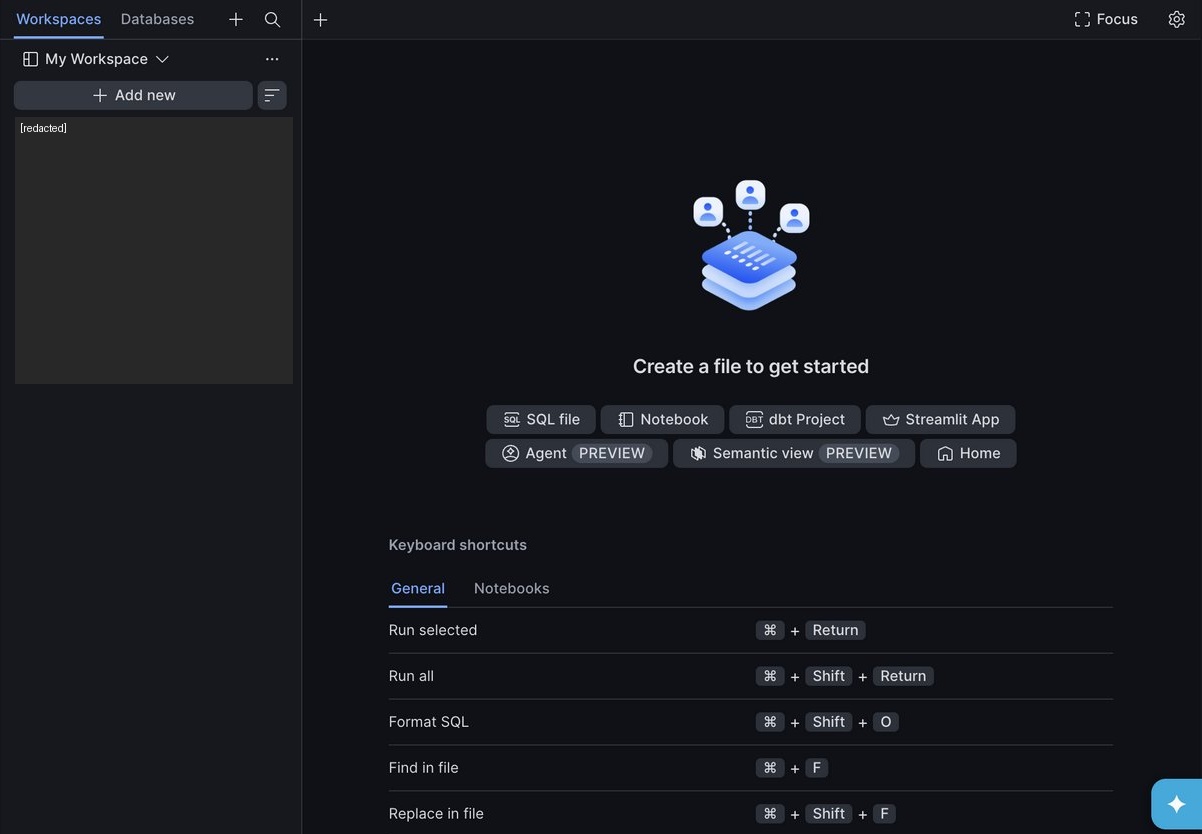Add a new editor tab with the plus icon
Viewport: 1202px width, 834px height.
click(x=320, y=19)
